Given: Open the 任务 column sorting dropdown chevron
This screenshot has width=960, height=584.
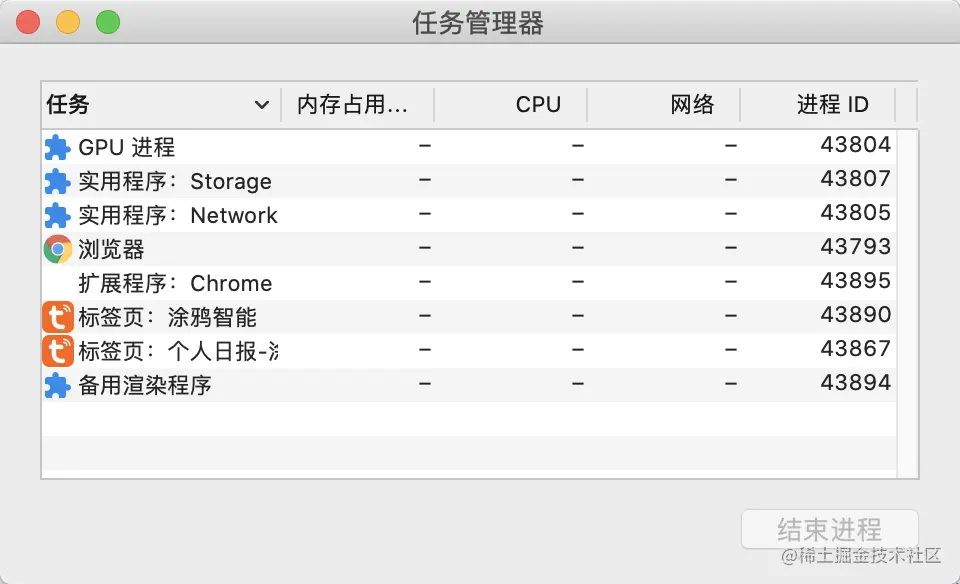Looking at the screenshot, I should [263, 104].
